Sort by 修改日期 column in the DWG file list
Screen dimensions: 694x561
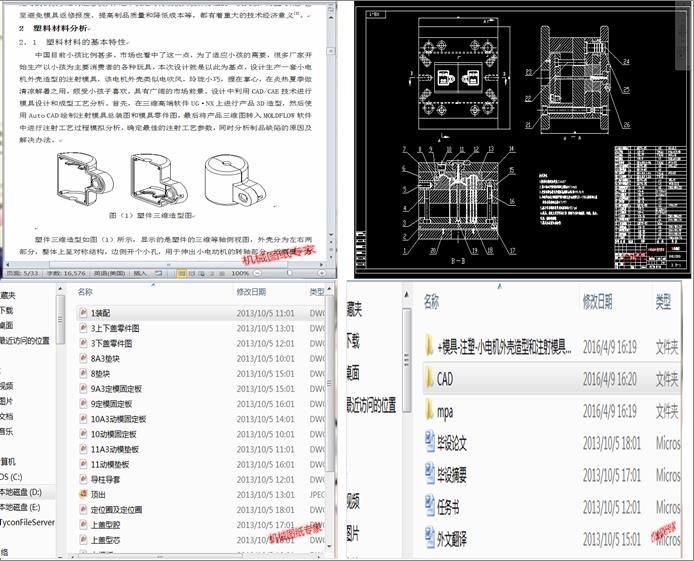pyautogui.click(x=251, y=292)
